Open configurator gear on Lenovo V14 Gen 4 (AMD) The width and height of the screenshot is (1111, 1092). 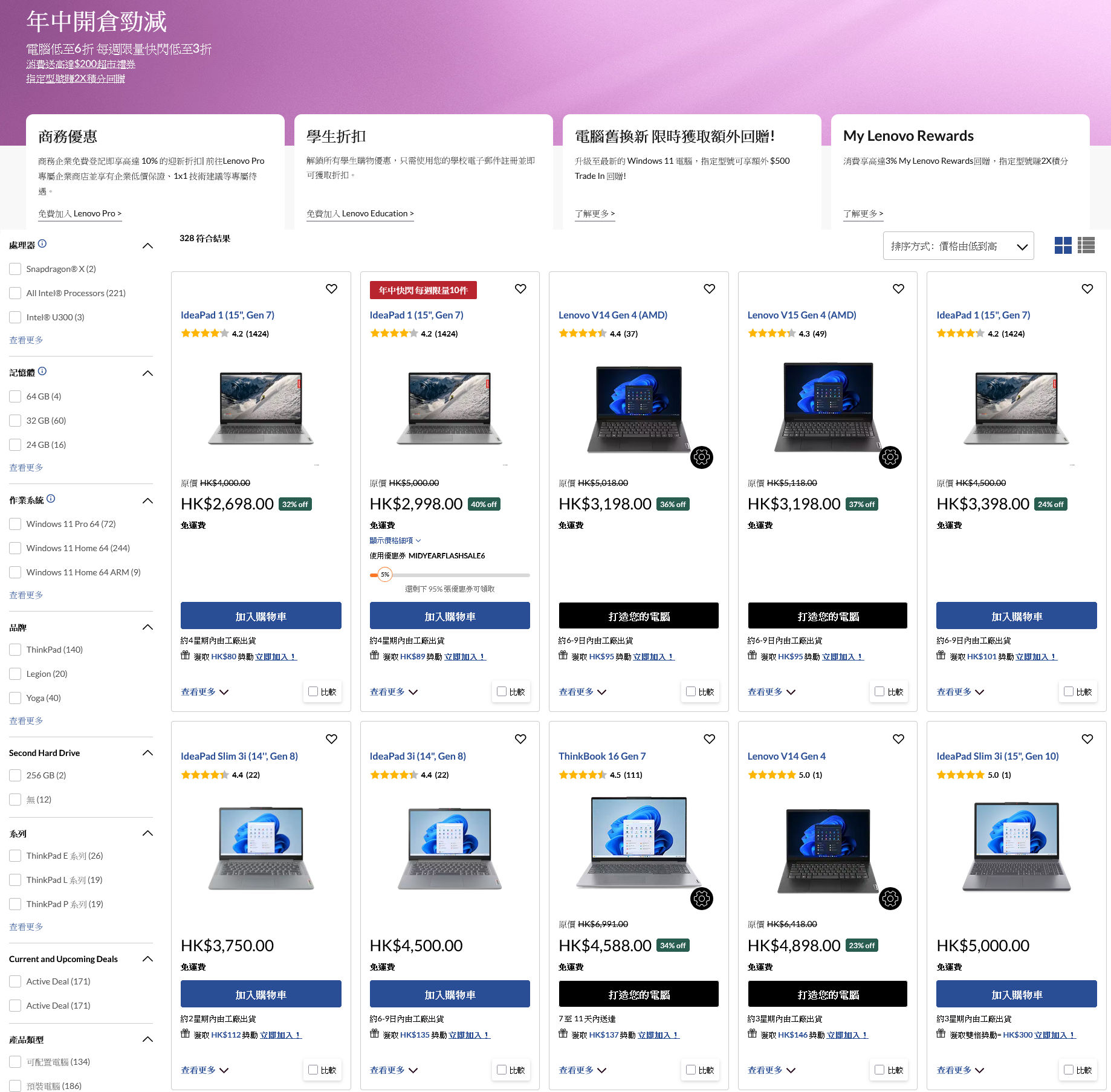click(702, 457)
